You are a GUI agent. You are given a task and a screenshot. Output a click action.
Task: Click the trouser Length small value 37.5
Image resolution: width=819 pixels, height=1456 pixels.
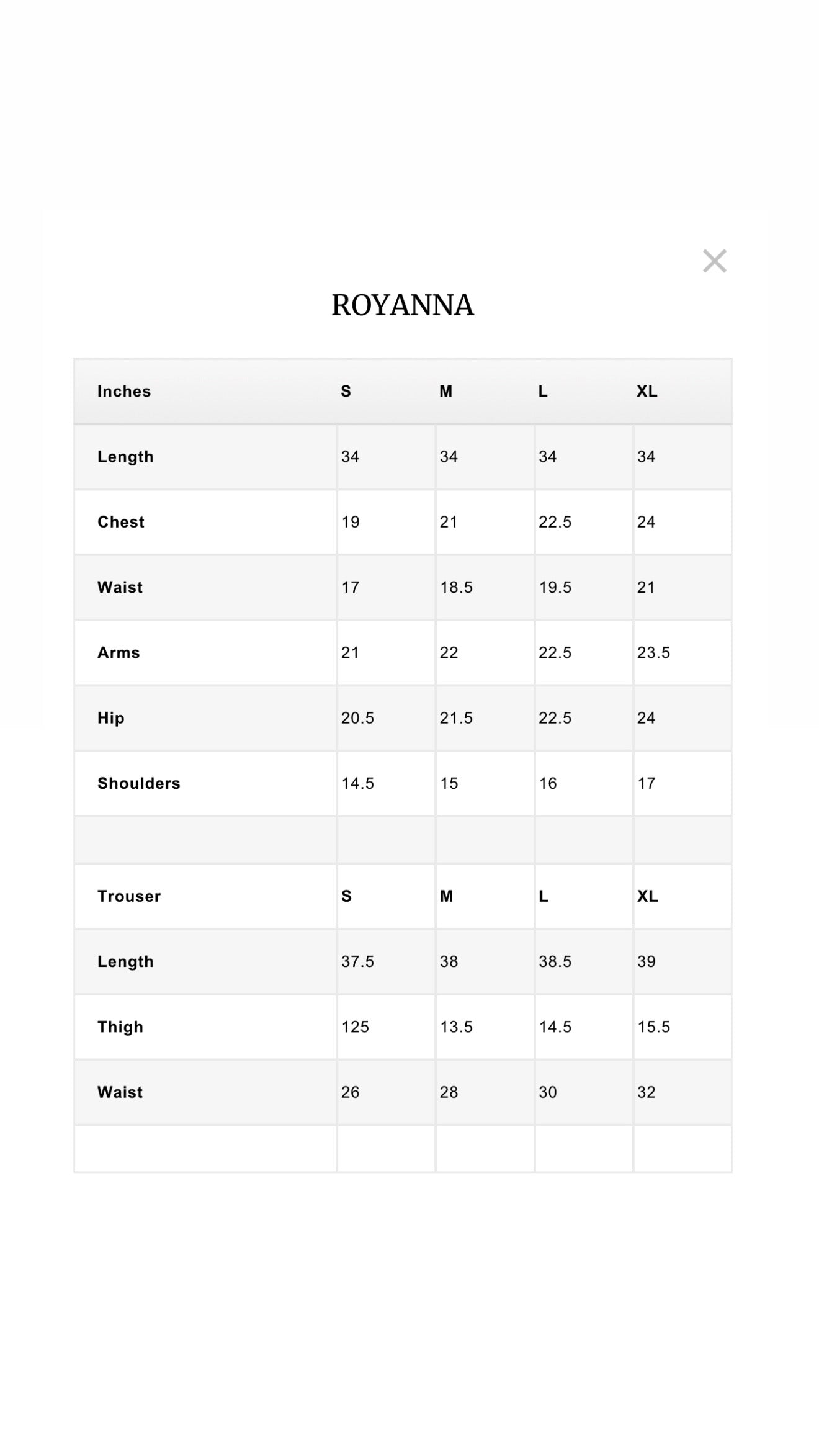(357, 961)
